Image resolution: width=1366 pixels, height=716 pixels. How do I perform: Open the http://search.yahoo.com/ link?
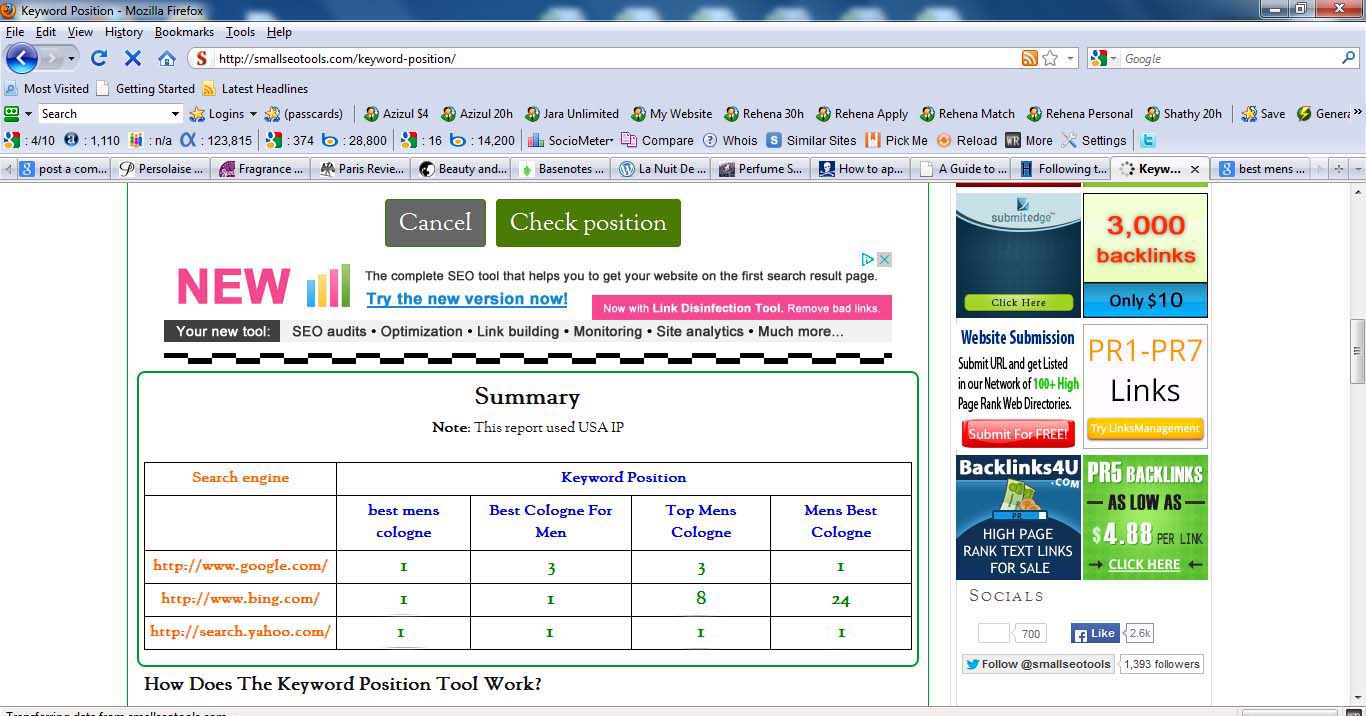click(240, 632)
